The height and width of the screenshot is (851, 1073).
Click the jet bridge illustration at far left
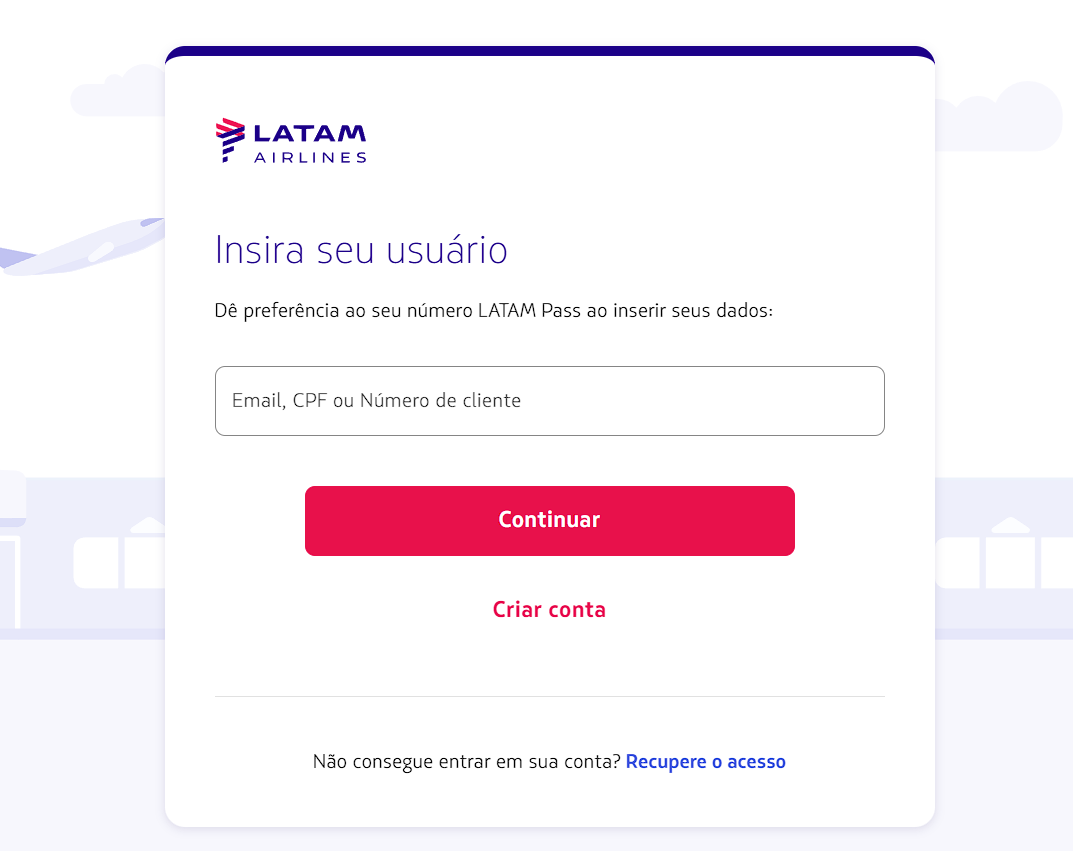(12, 547)
